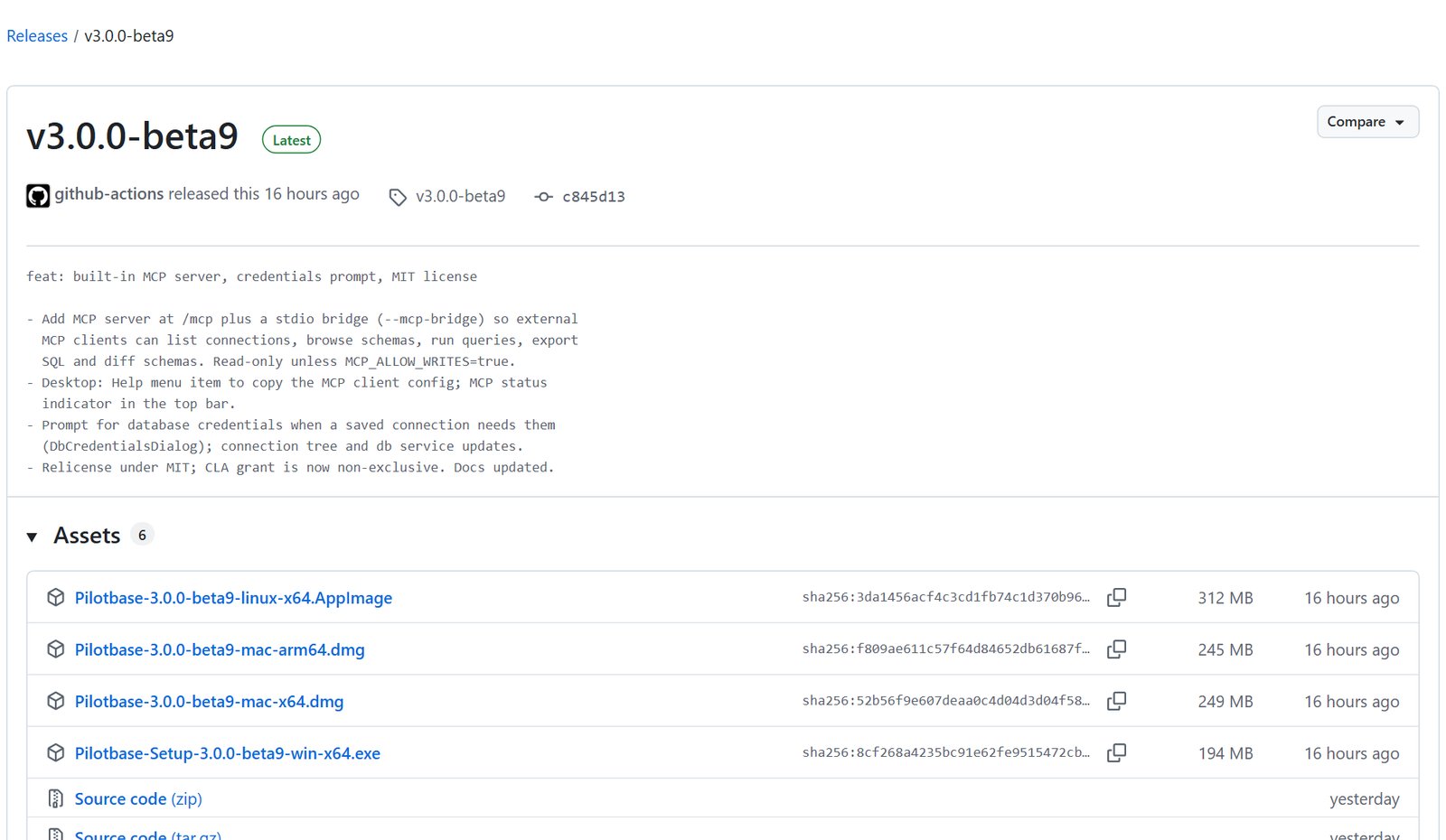The height and width of the screenshot is (840, 1446).
Task: Open commit c845d13
Action: pos(594,197)
